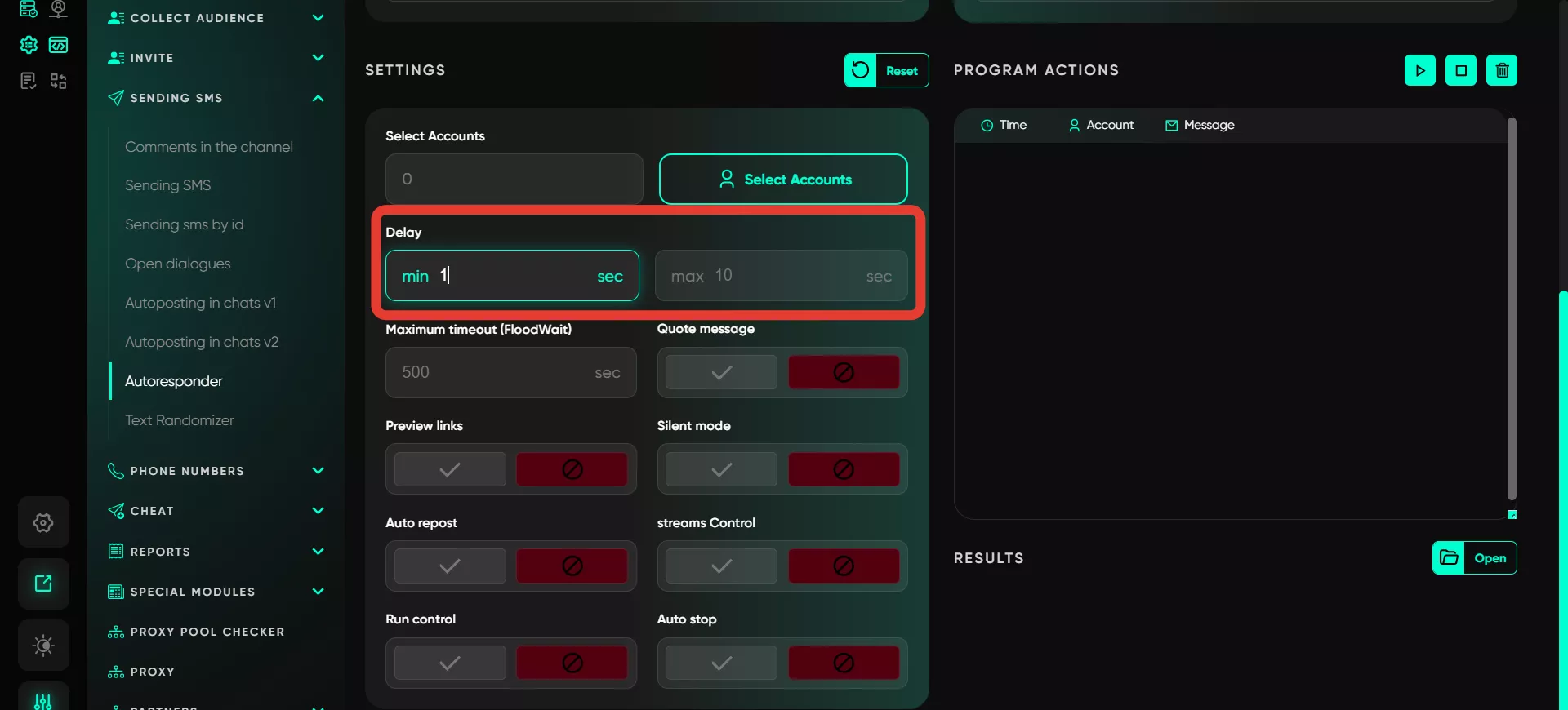Click the Collect Audience user-list icon
This screenshot has width=1568, height=710.
coord(116,18)
